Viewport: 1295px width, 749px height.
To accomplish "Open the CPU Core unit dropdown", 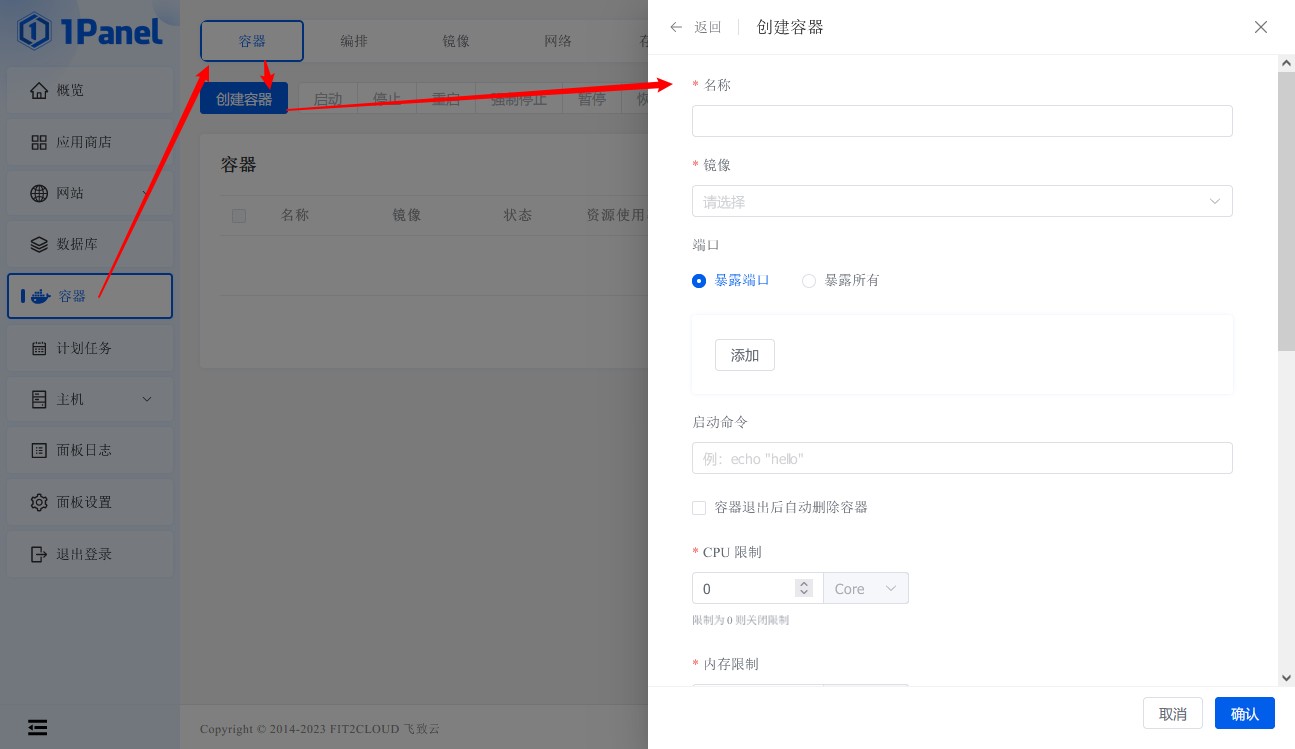I will tap(865, 589).
